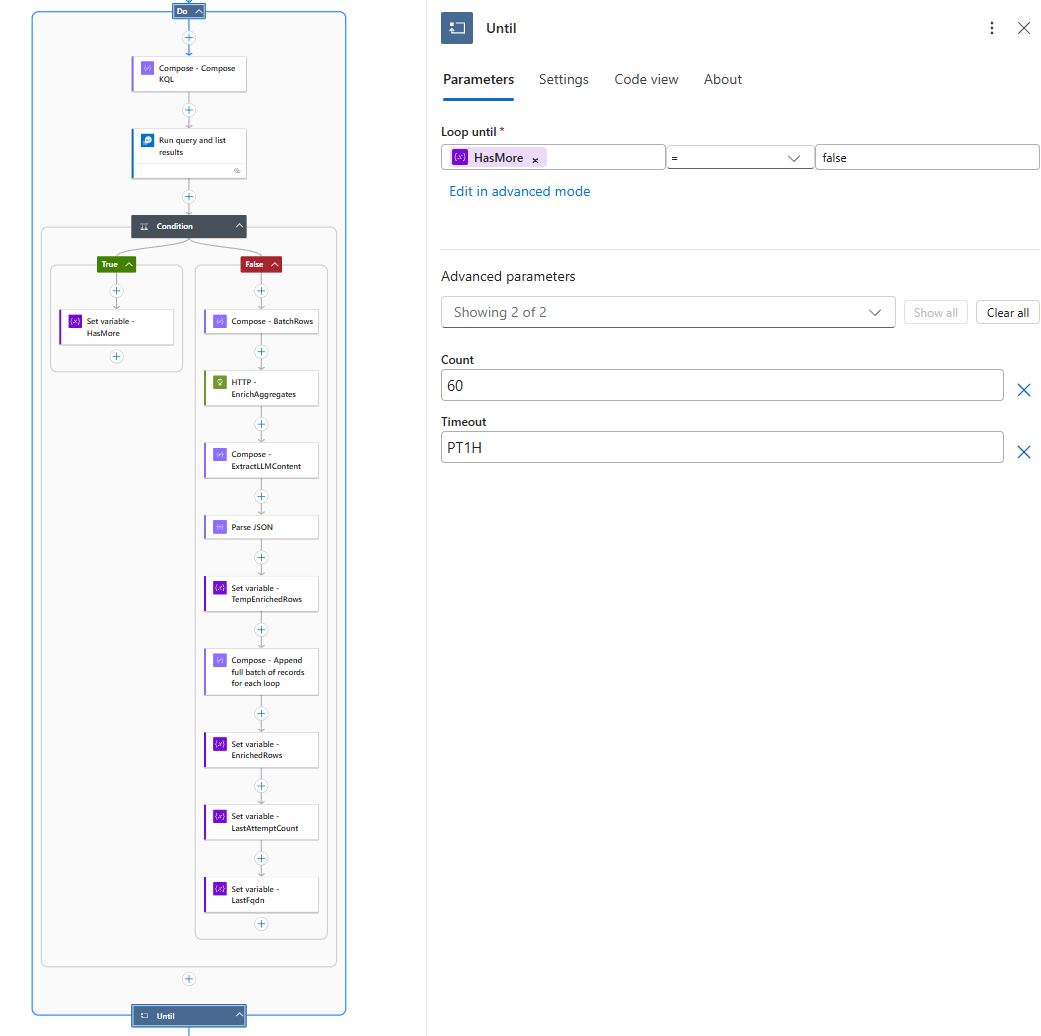Remove the Timeout parameter with its X icon
Viewport: 1041px width, 1036px height.
[1023, 452]
